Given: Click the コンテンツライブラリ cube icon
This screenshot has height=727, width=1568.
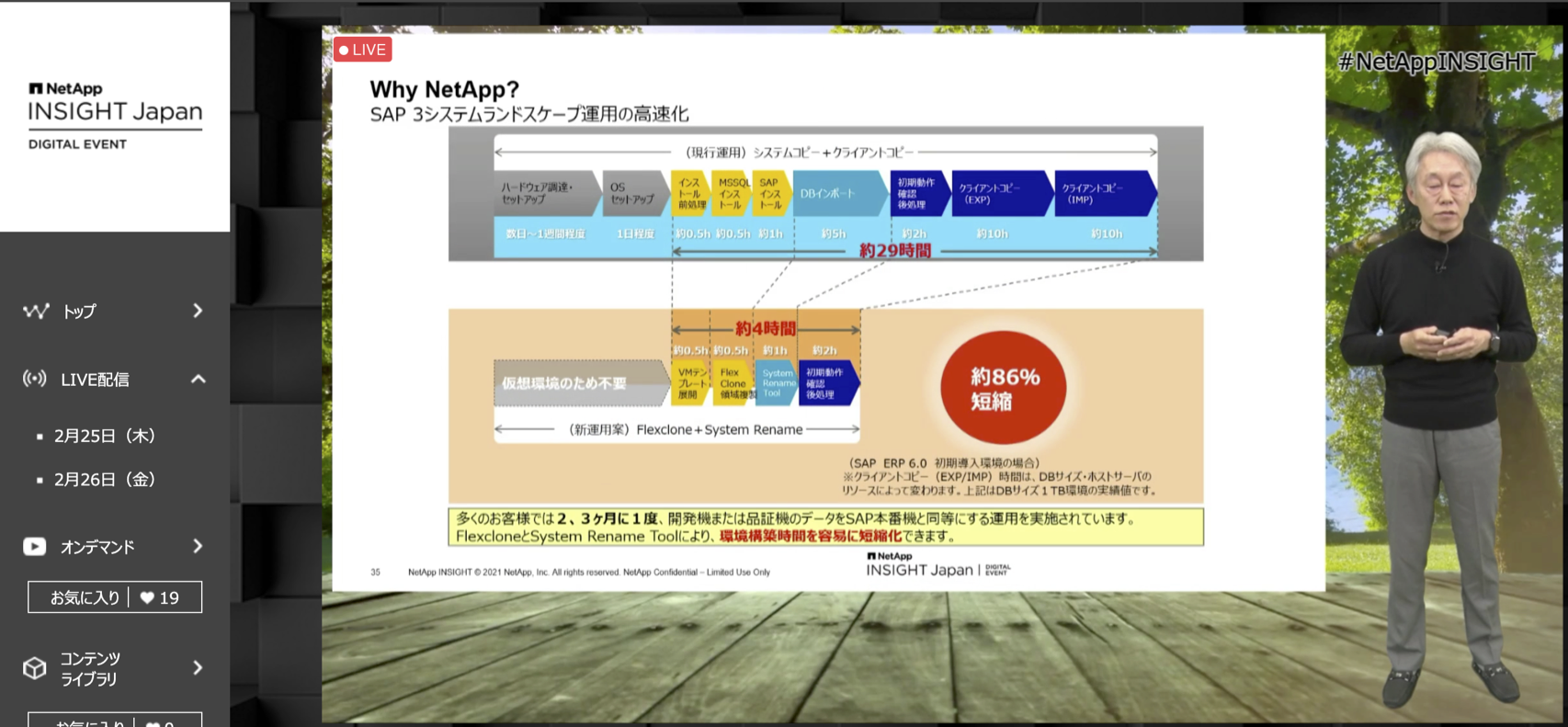Looking at the screenshot, I should tap(35, 668).
